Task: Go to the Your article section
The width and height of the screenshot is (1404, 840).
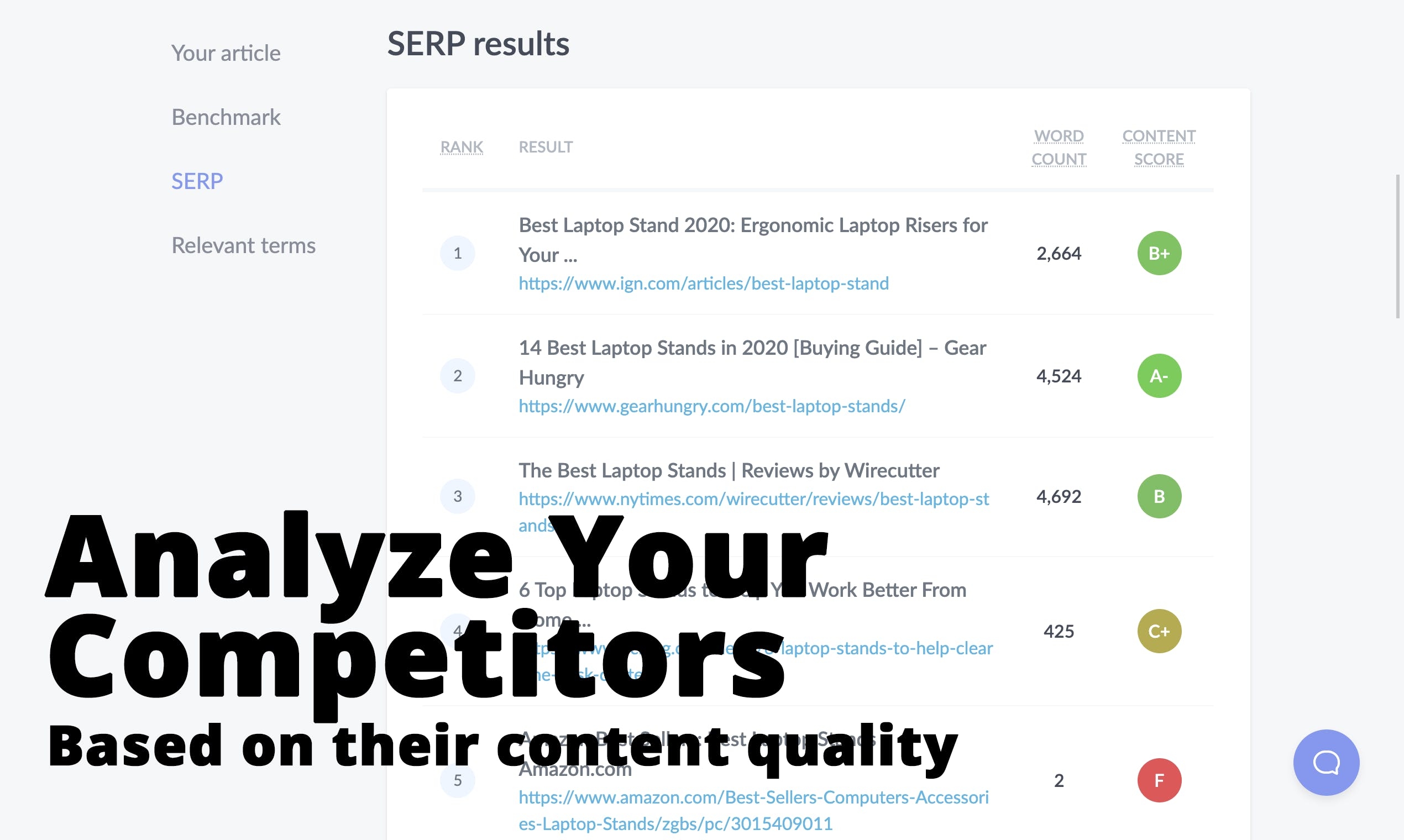Action: point(226,53)
